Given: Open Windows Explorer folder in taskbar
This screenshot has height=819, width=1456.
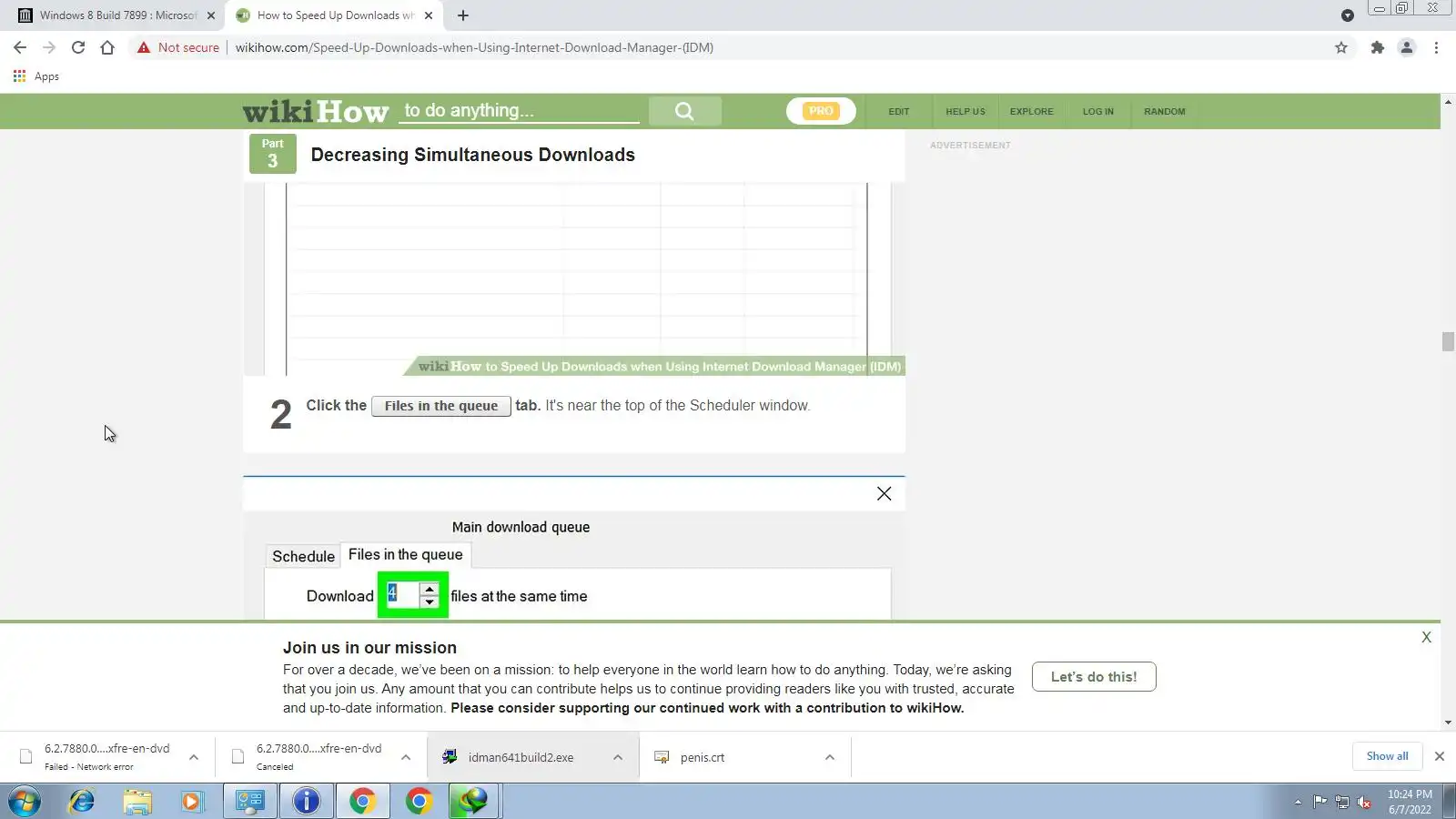Looking at the screenshot, I should [137, 802].
